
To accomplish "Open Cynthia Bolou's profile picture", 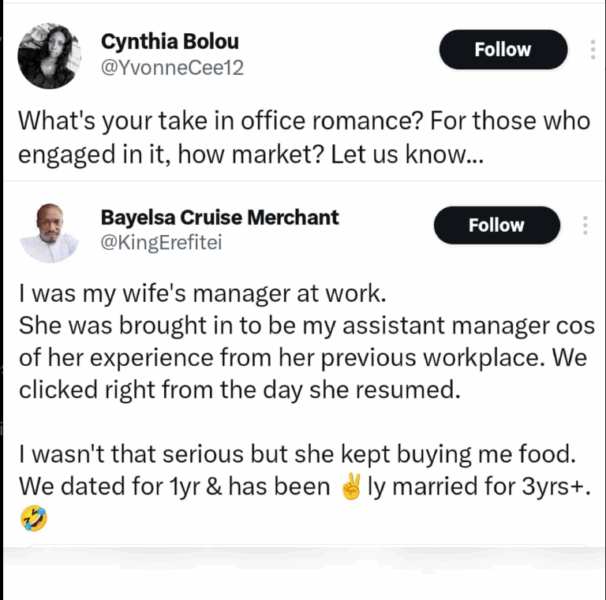I will [x=46, y=56].
